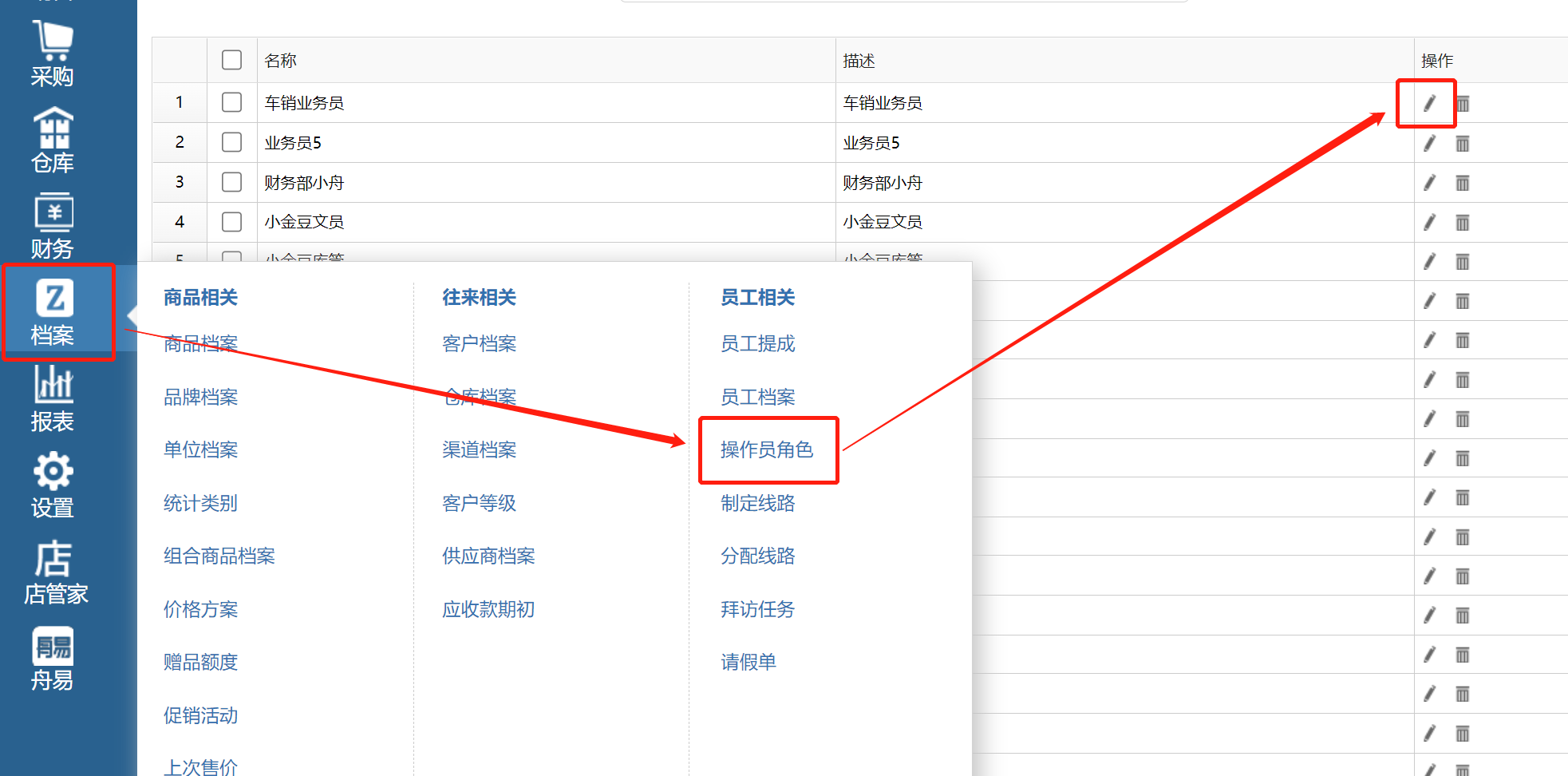Check the 业务员5 row checkbox
The image size is (1568, 776).
(231, 142)
